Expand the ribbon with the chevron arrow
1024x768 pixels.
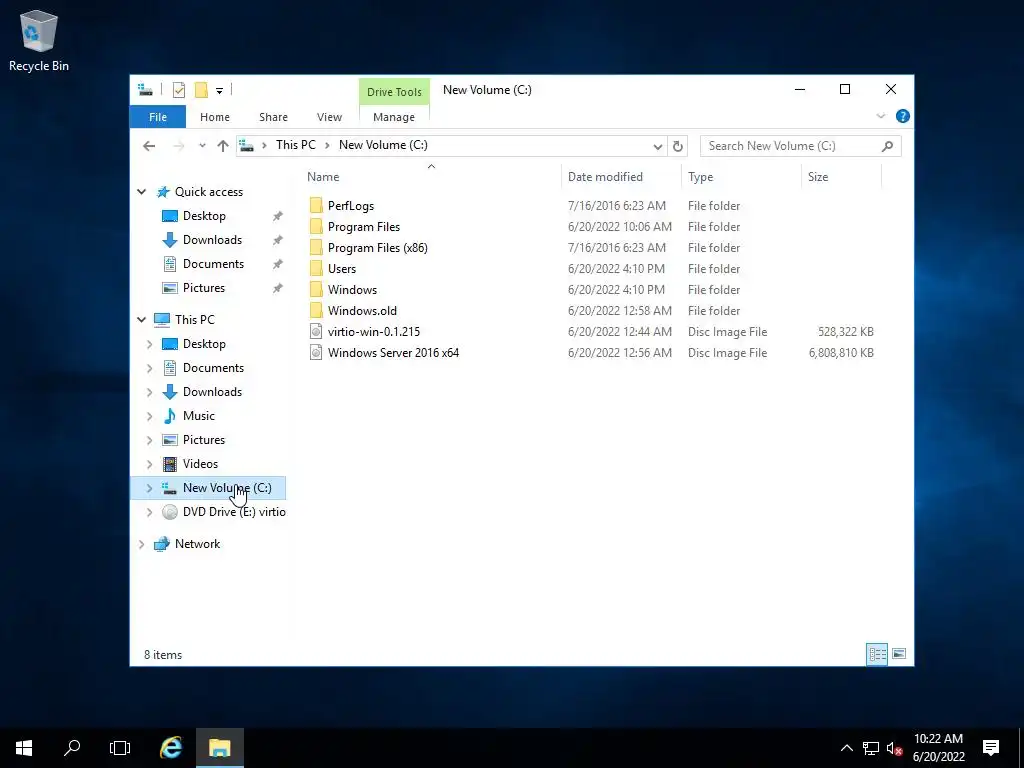880,116
